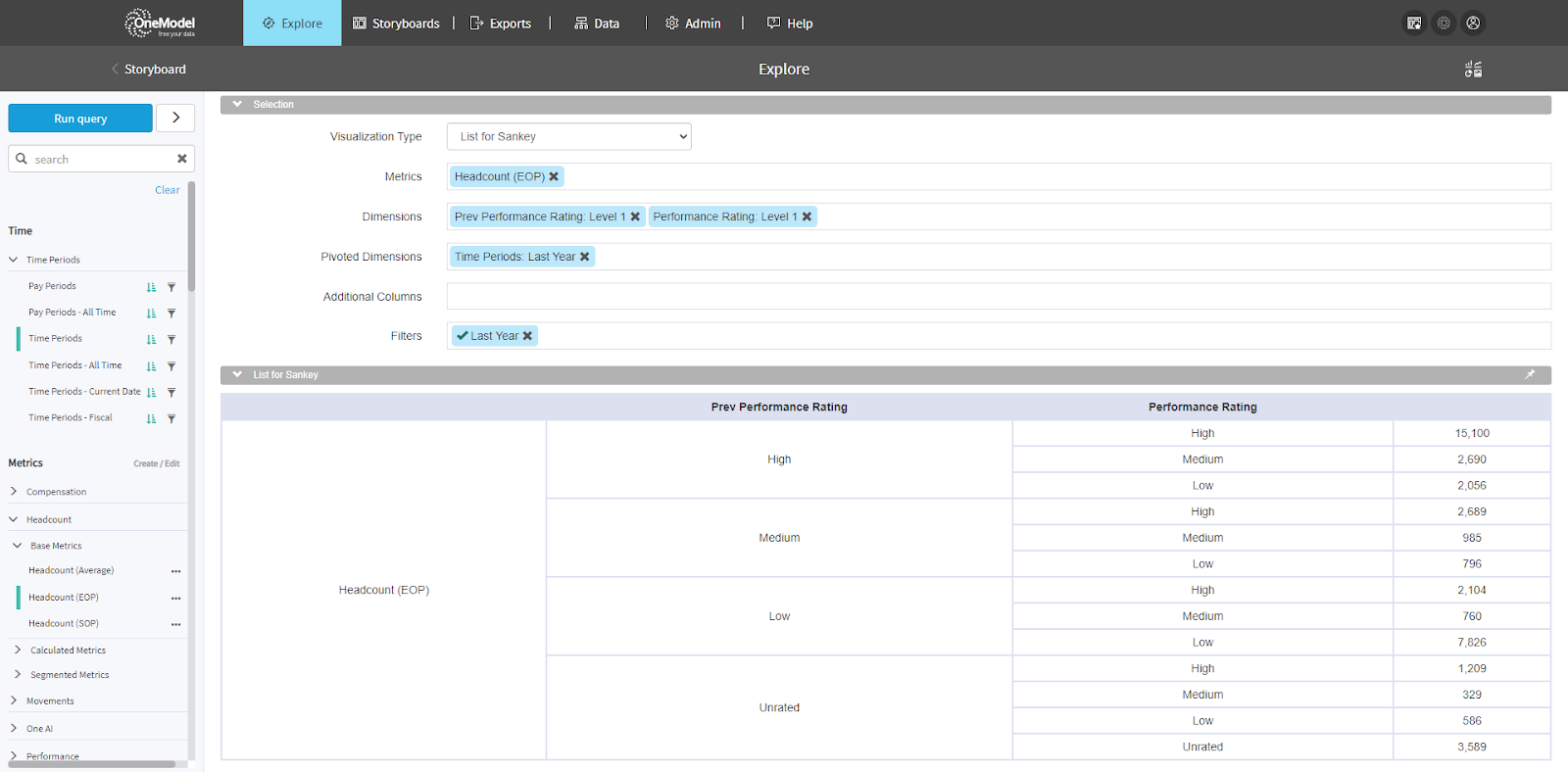
Task: Click the filter icon for Time Periods - Current Date
Action: pyautogui.click(x=171, y=393)
